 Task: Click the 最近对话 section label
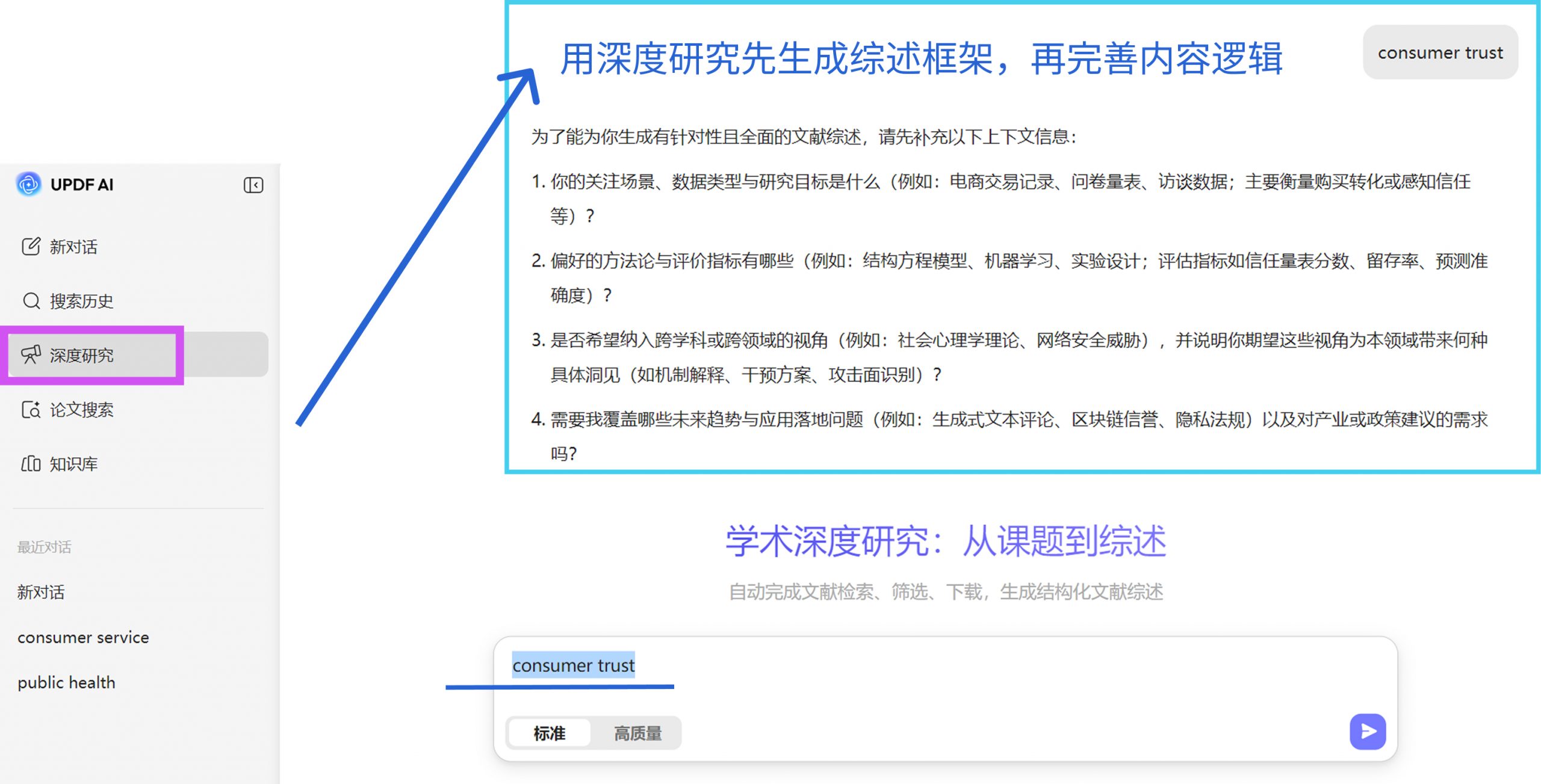[x=44, y=547]
